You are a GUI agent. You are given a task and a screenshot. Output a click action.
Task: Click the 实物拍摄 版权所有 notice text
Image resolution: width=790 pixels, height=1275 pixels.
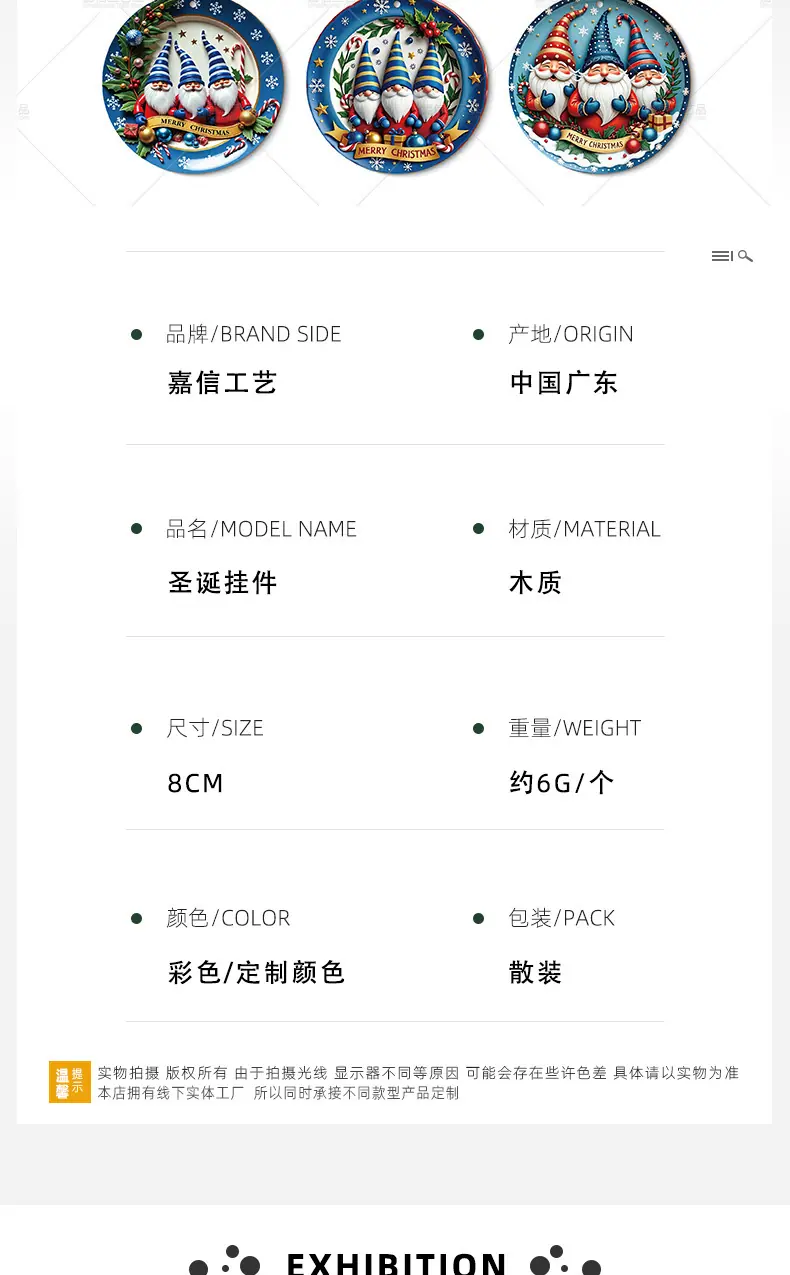tap(162, 1073)
